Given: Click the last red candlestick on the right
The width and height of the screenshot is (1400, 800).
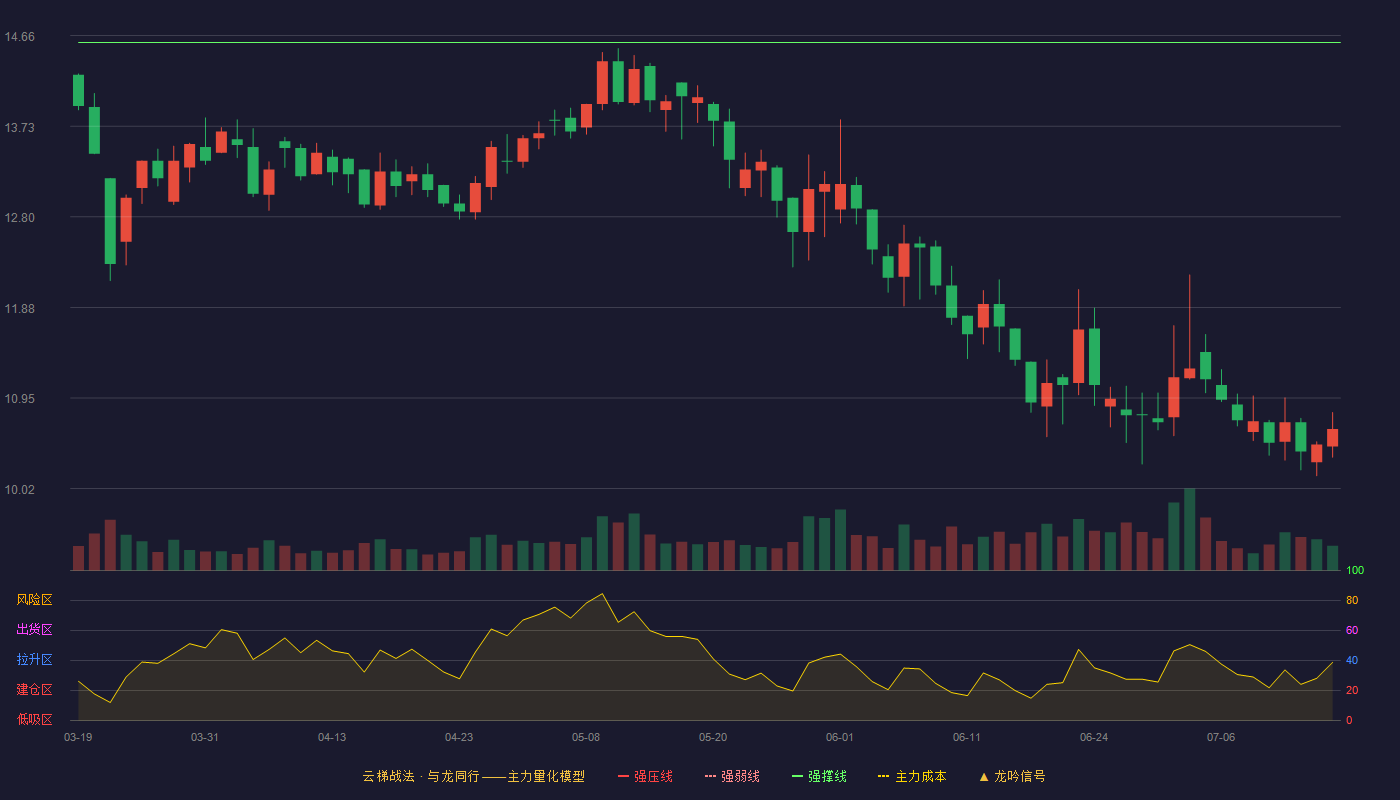Looking at the screenshot, I should click(1332, 437).
